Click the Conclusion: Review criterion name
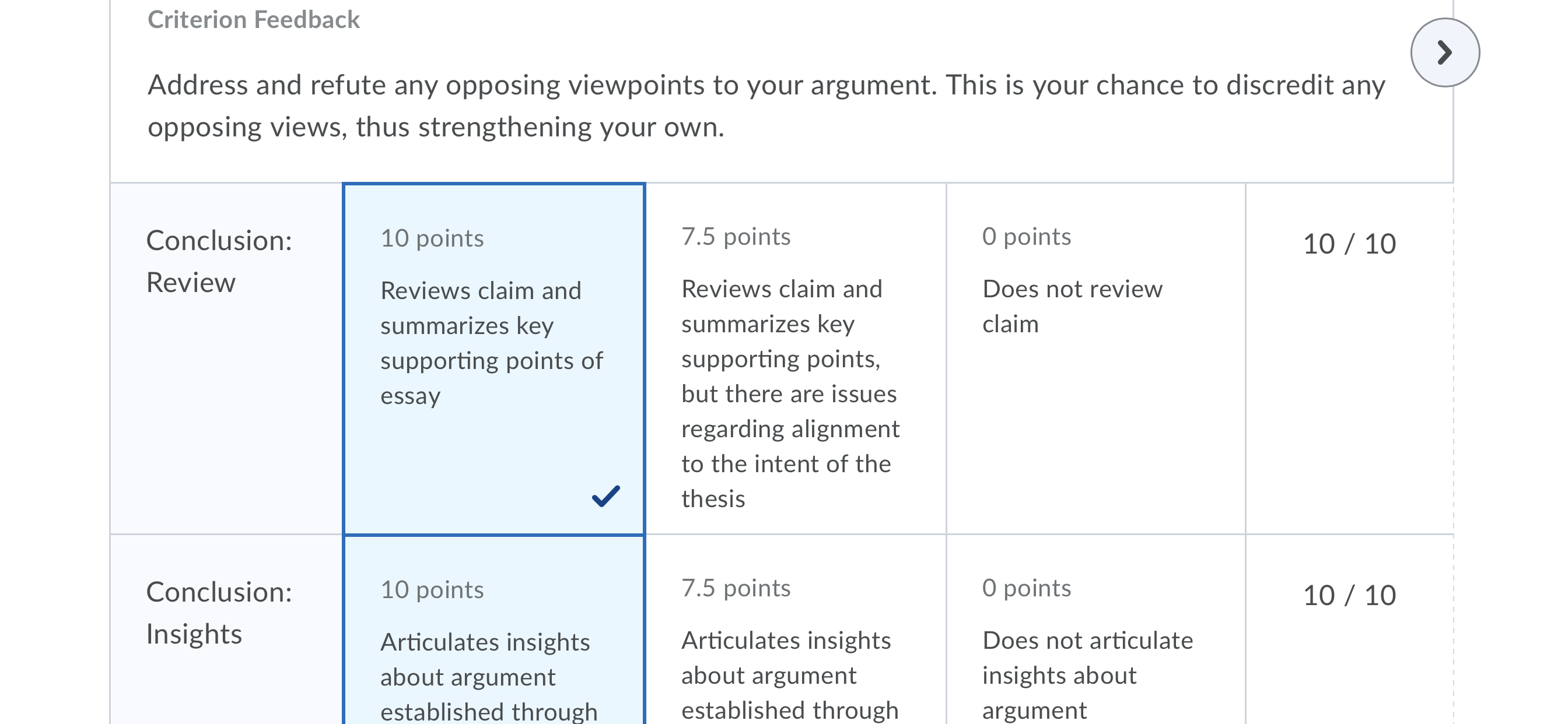 [219, 261]
